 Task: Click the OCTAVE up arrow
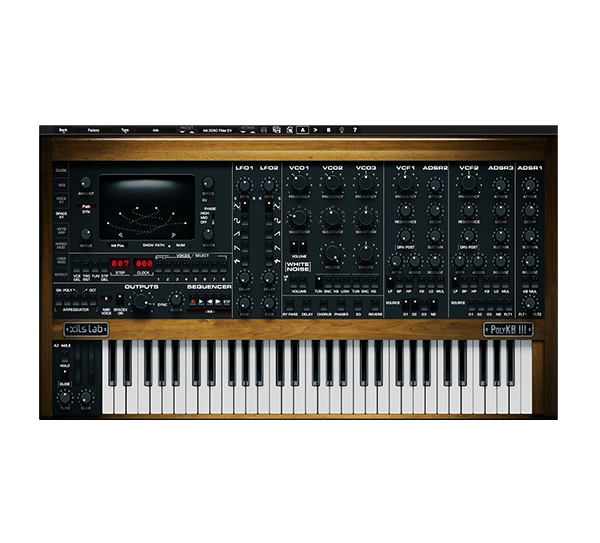252,132
